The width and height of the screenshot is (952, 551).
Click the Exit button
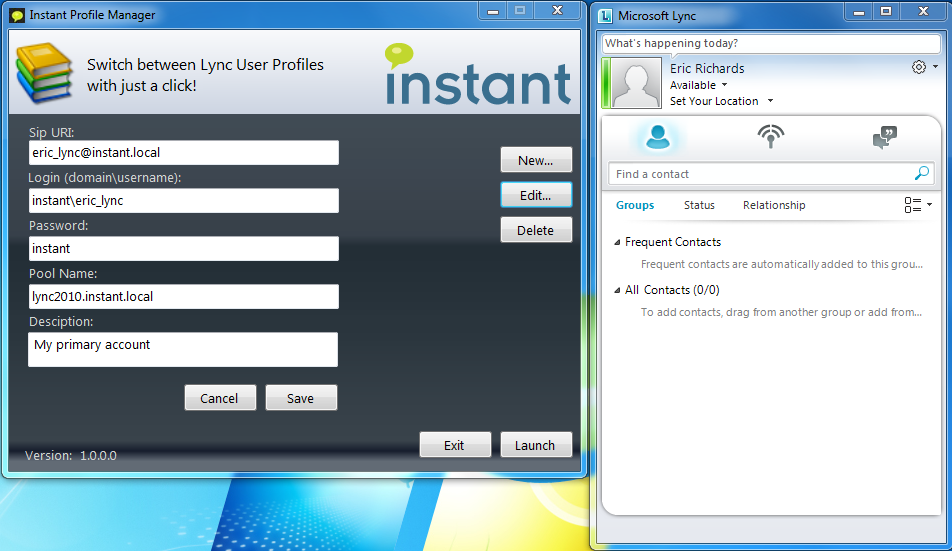[455, 445]
